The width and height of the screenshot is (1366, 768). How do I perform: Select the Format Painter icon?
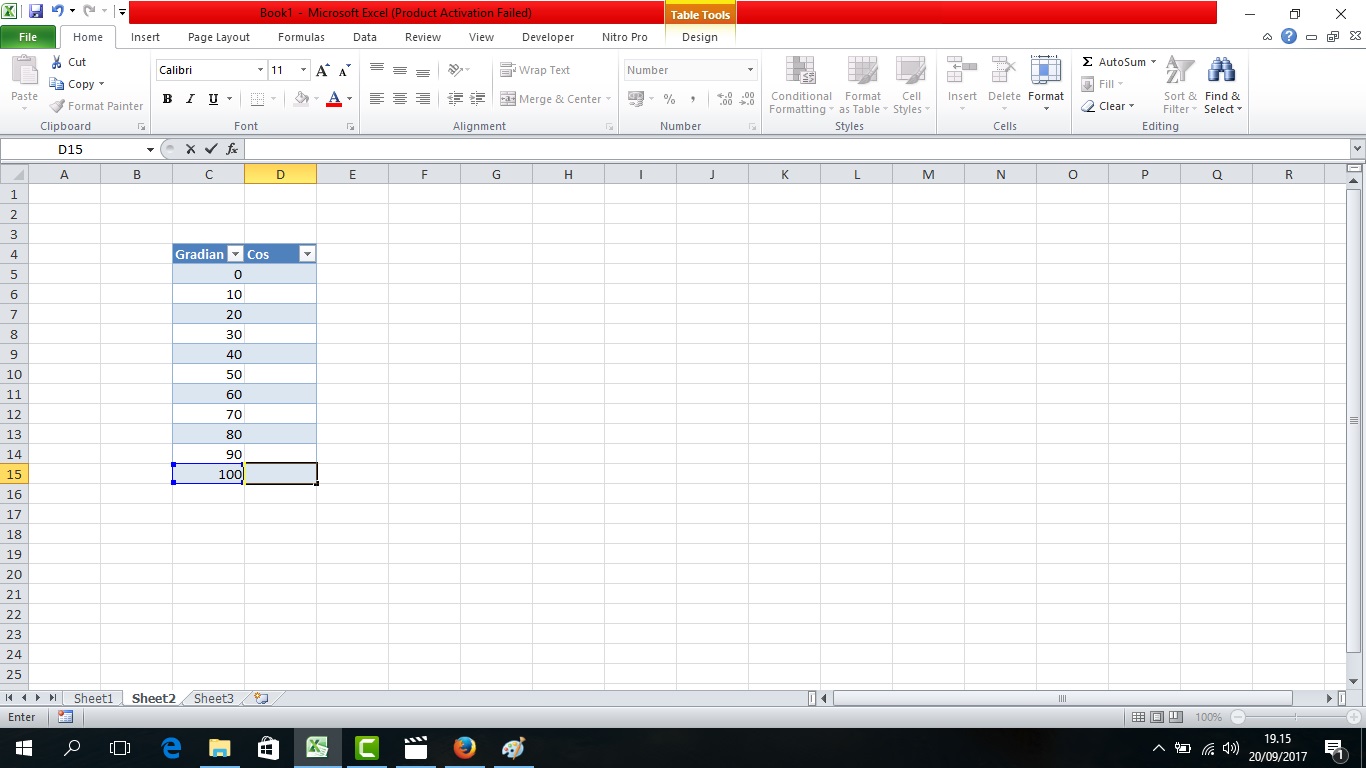pos(55,105)
